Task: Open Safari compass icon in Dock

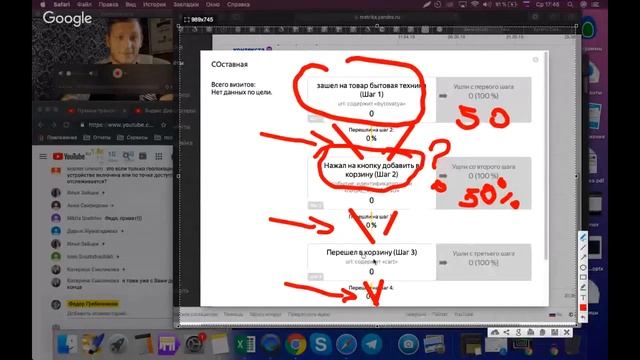Action: [x=346, y=344]
